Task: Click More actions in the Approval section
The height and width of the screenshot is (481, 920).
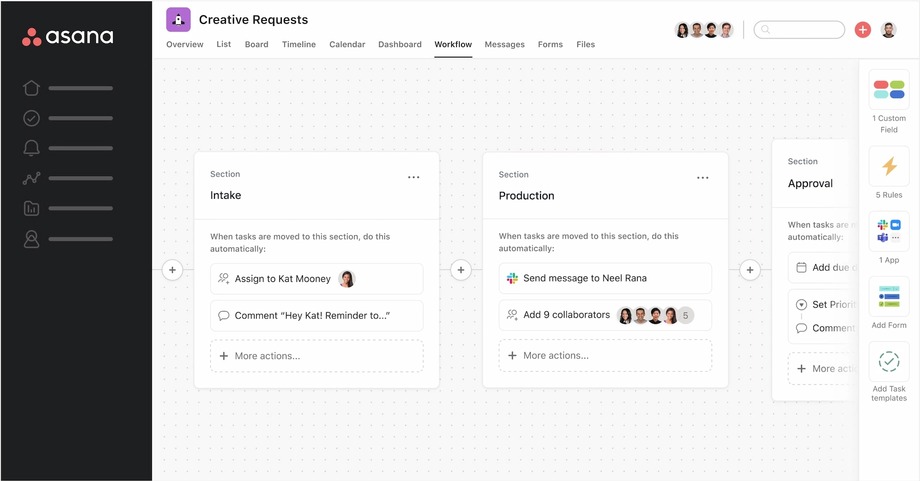Action: [x=823, y=368]
